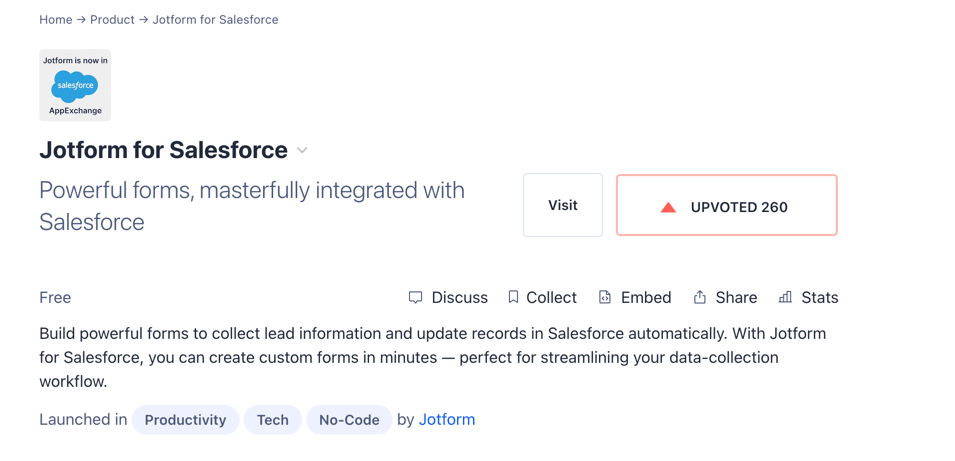955x461 pixels.
Task: Select the No-Code topic tag
Action: click(x=349, y=420)
